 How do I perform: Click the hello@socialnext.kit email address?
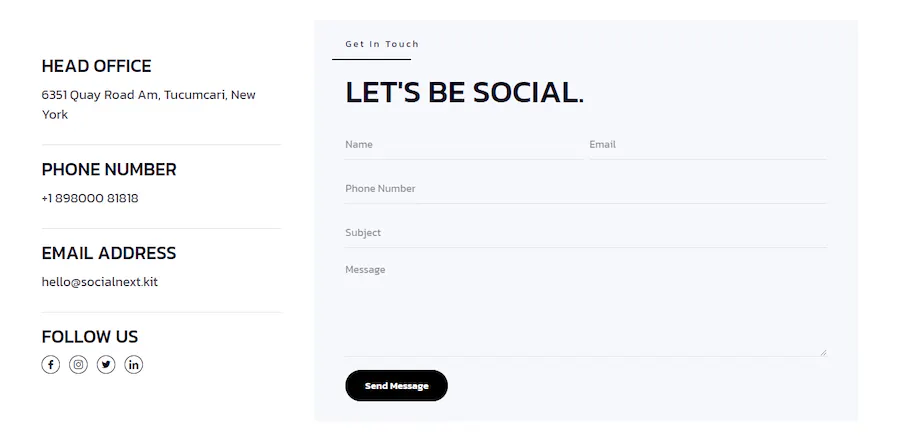[100, 282]
